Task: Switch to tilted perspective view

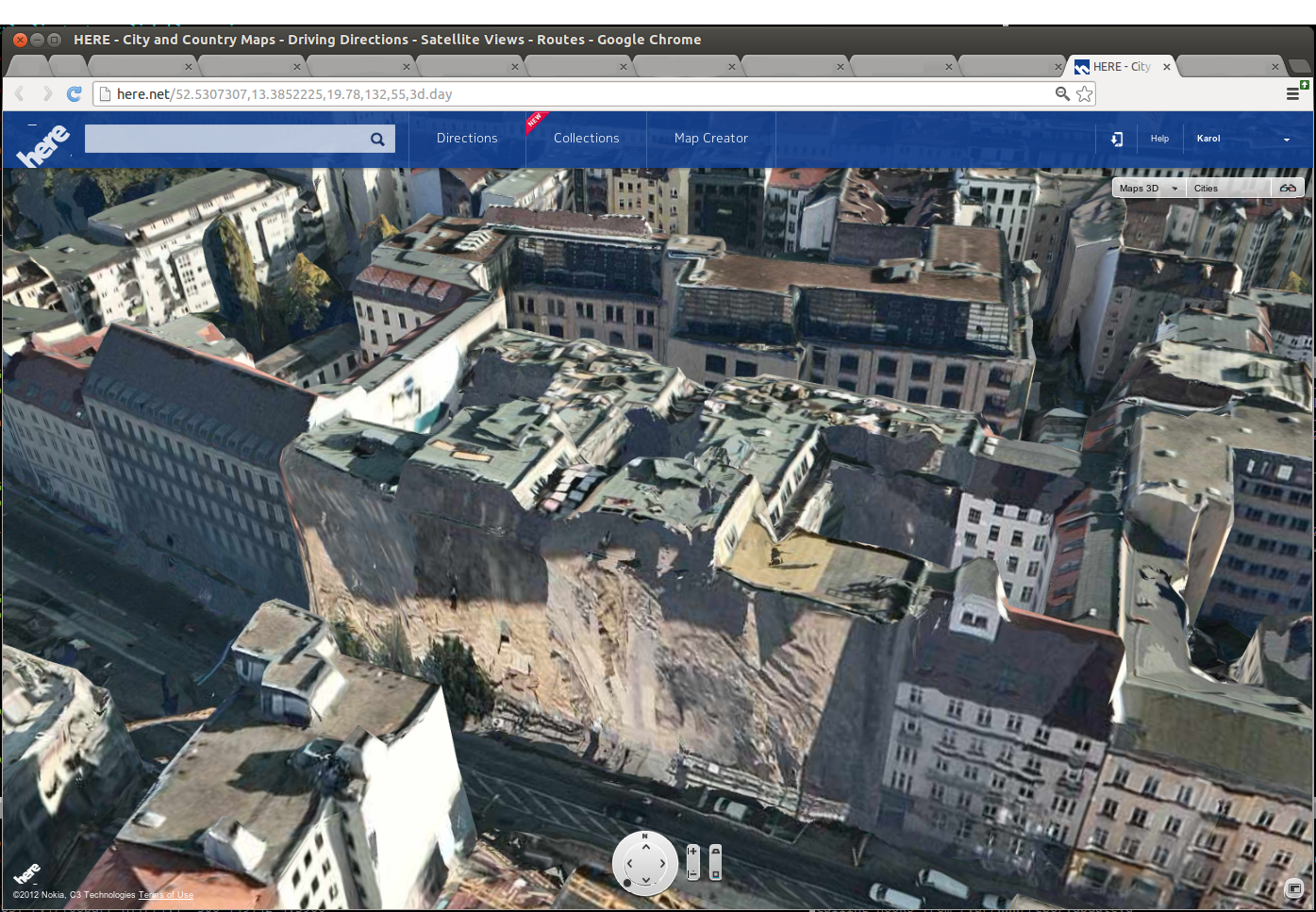Action: click(x=716, y=854)
